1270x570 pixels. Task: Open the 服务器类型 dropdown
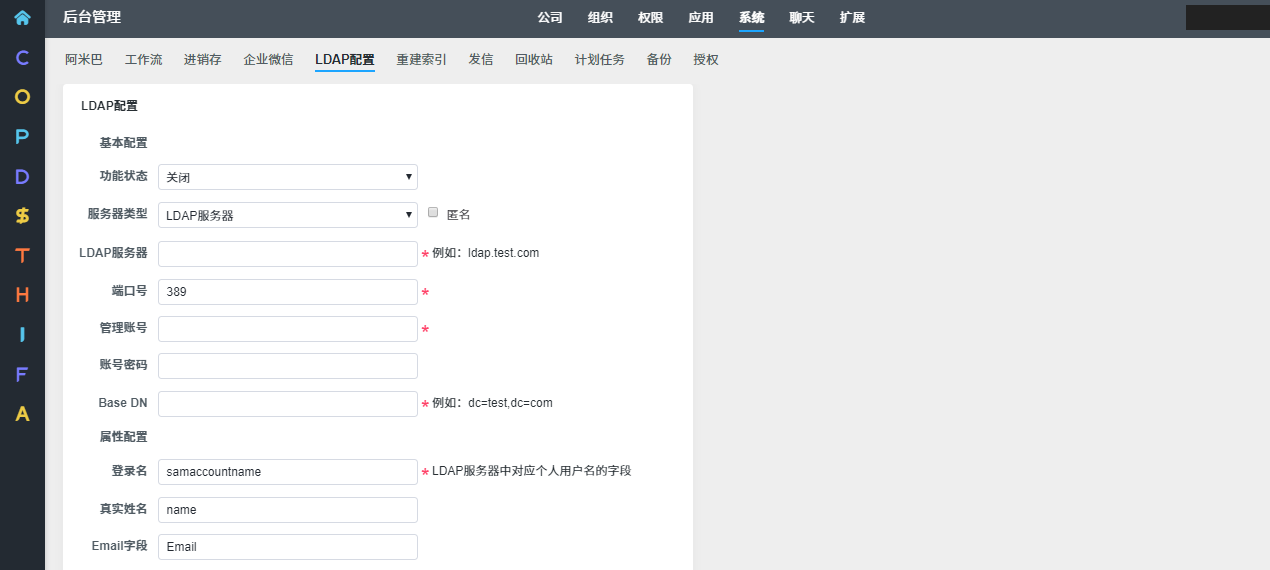tap(287, 215)
